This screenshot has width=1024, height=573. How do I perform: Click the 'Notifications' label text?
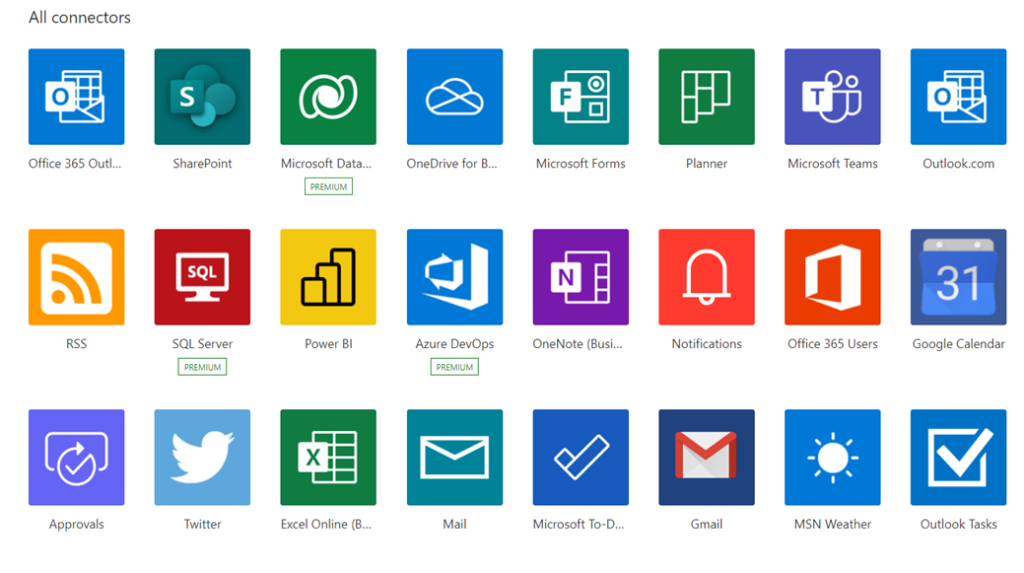pyautogui.click(x=707, y=344)
